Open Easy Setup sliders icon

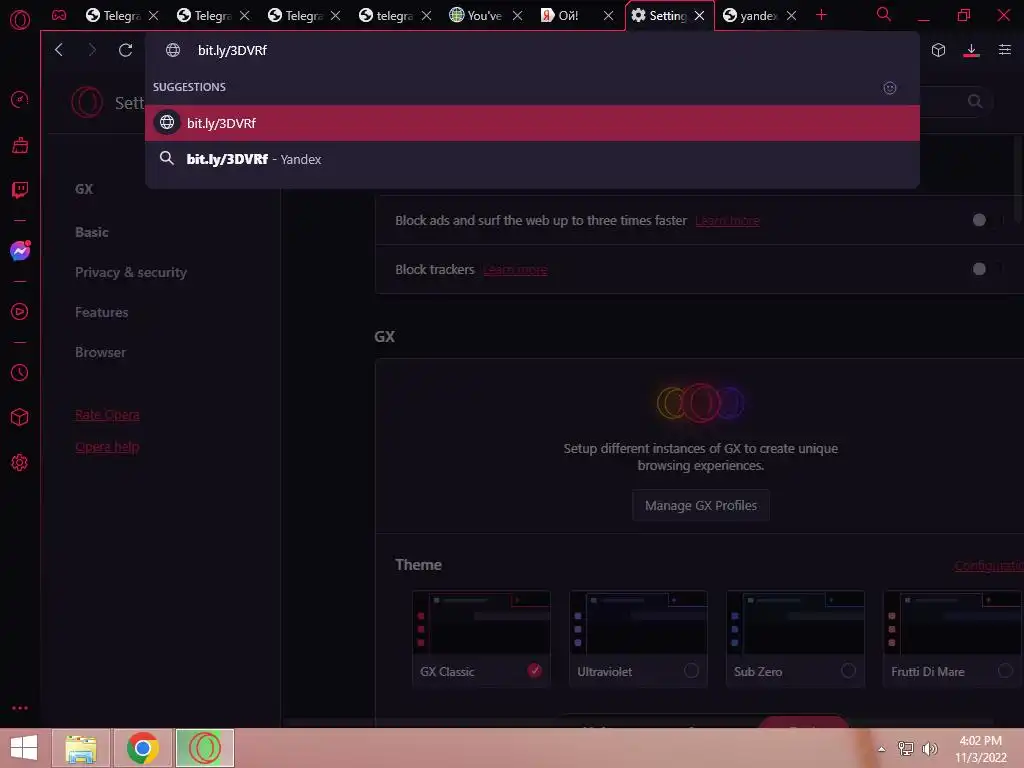[1004, 50]
